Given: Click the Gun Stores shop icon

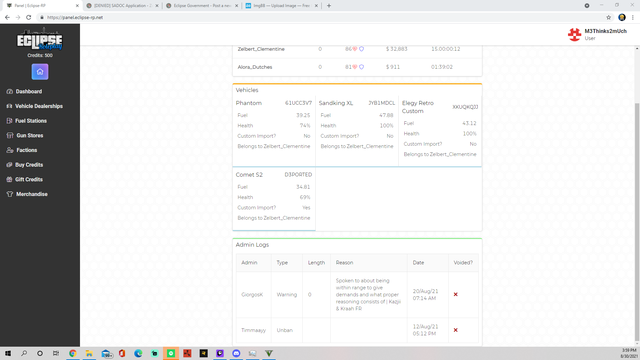Looking at the screenshot, I should click(x=10, y=136).
